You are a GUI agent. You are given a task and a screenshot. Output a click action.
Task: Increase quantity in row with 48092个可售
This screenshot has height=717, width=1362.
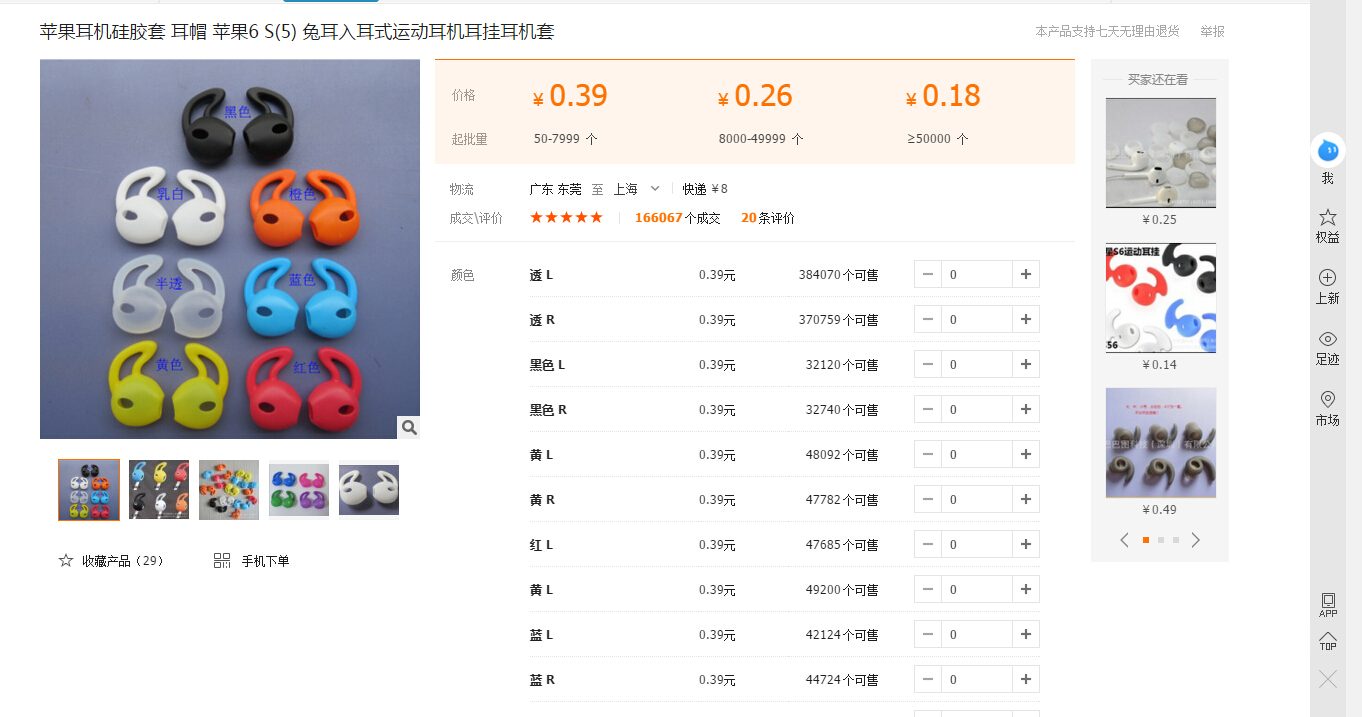(1026, 454)
